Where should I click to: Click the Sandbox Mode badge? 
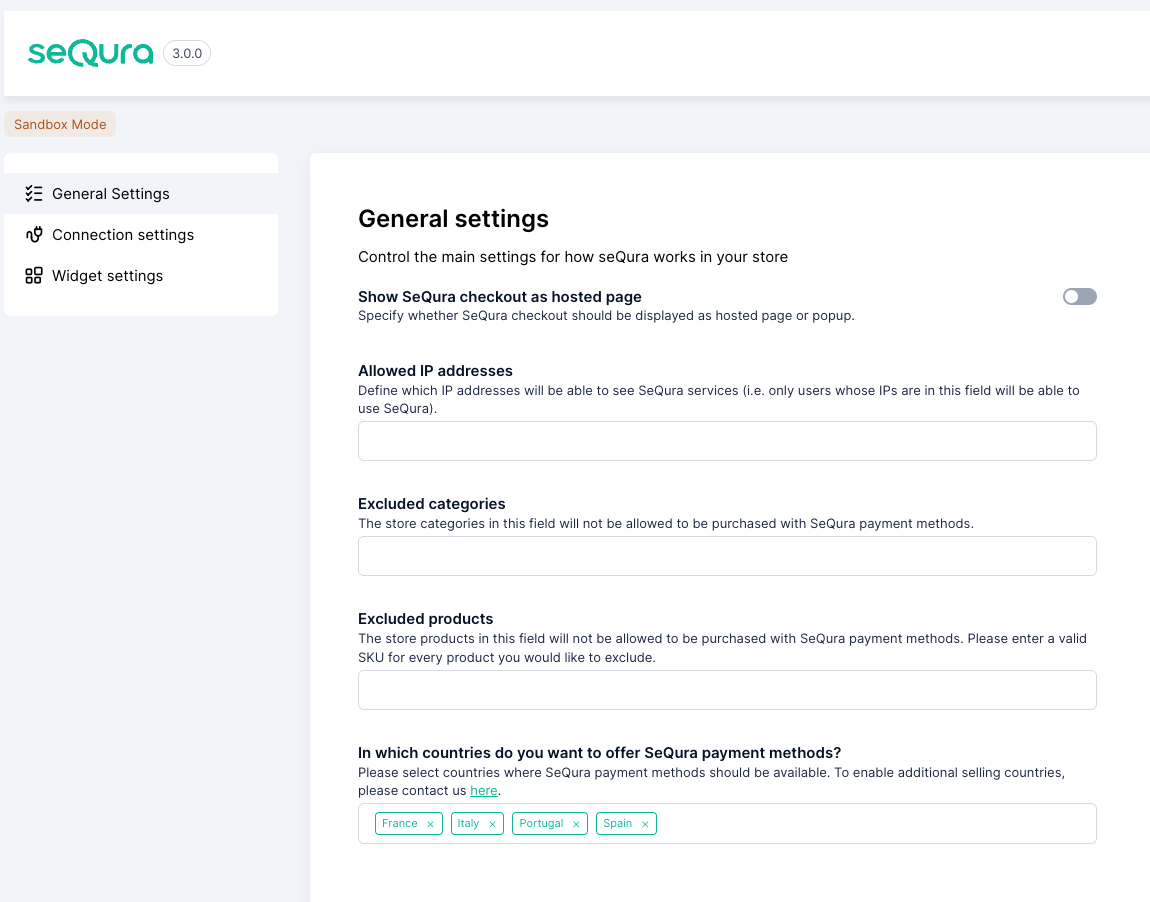tap(60, 124)
